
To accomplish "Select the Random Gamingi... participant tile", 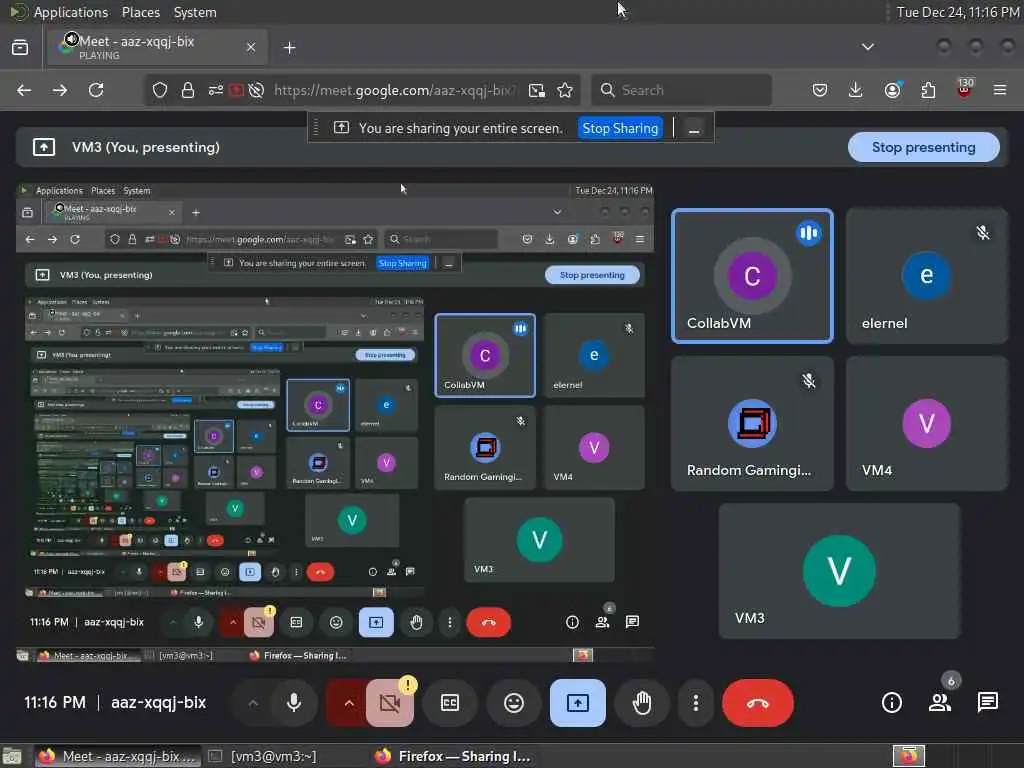I will coord(752,423).
